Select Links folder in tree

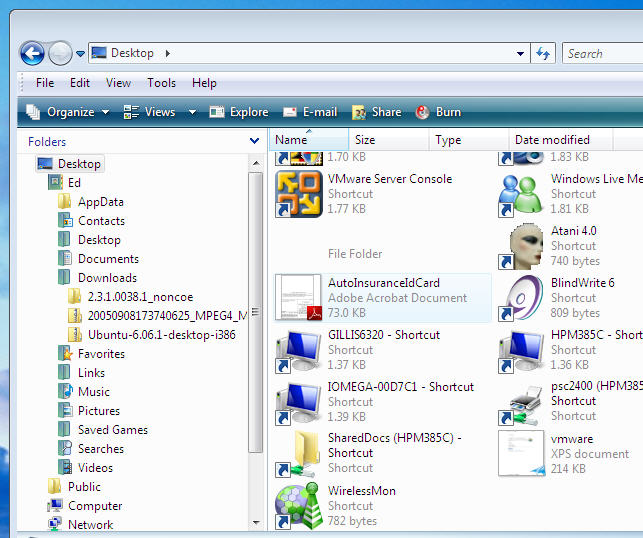click(81, 372)
